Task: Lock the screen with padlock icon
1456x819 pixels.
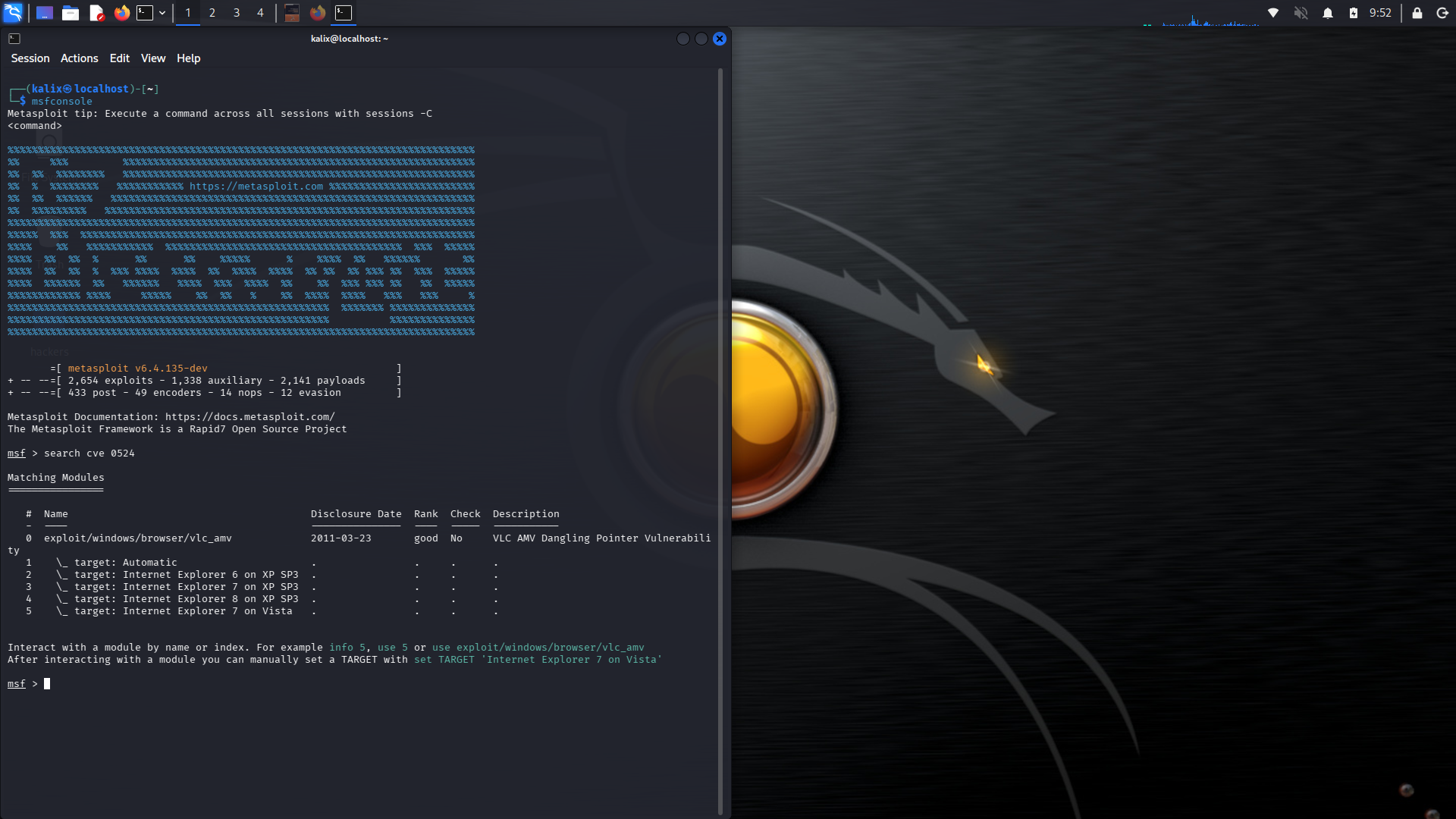Action: pos(1417,13)
